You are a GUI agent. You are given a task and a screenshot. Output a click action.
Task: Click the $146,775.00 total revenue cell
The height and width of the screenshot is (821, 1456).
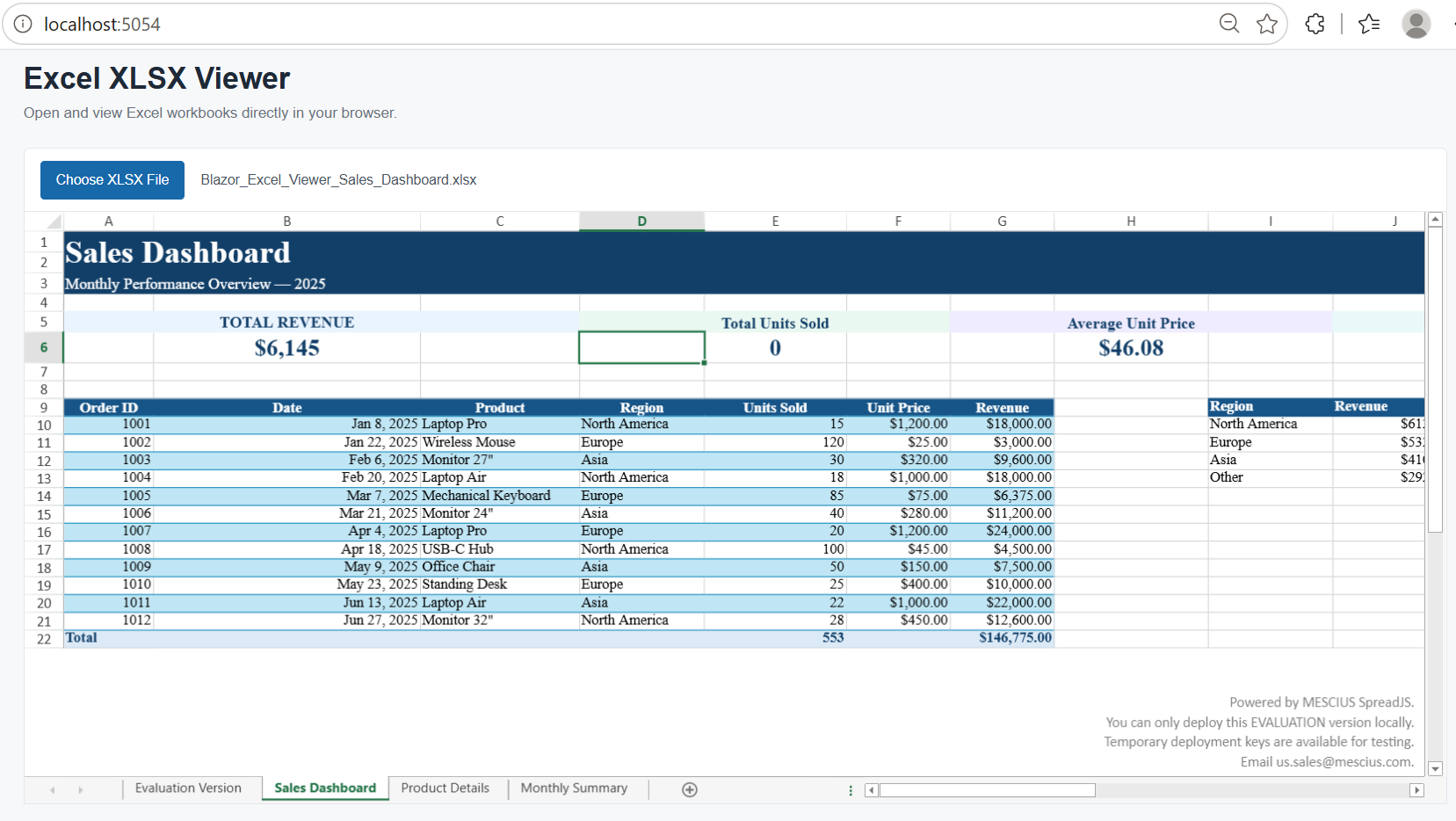(x=1003, y=638)
